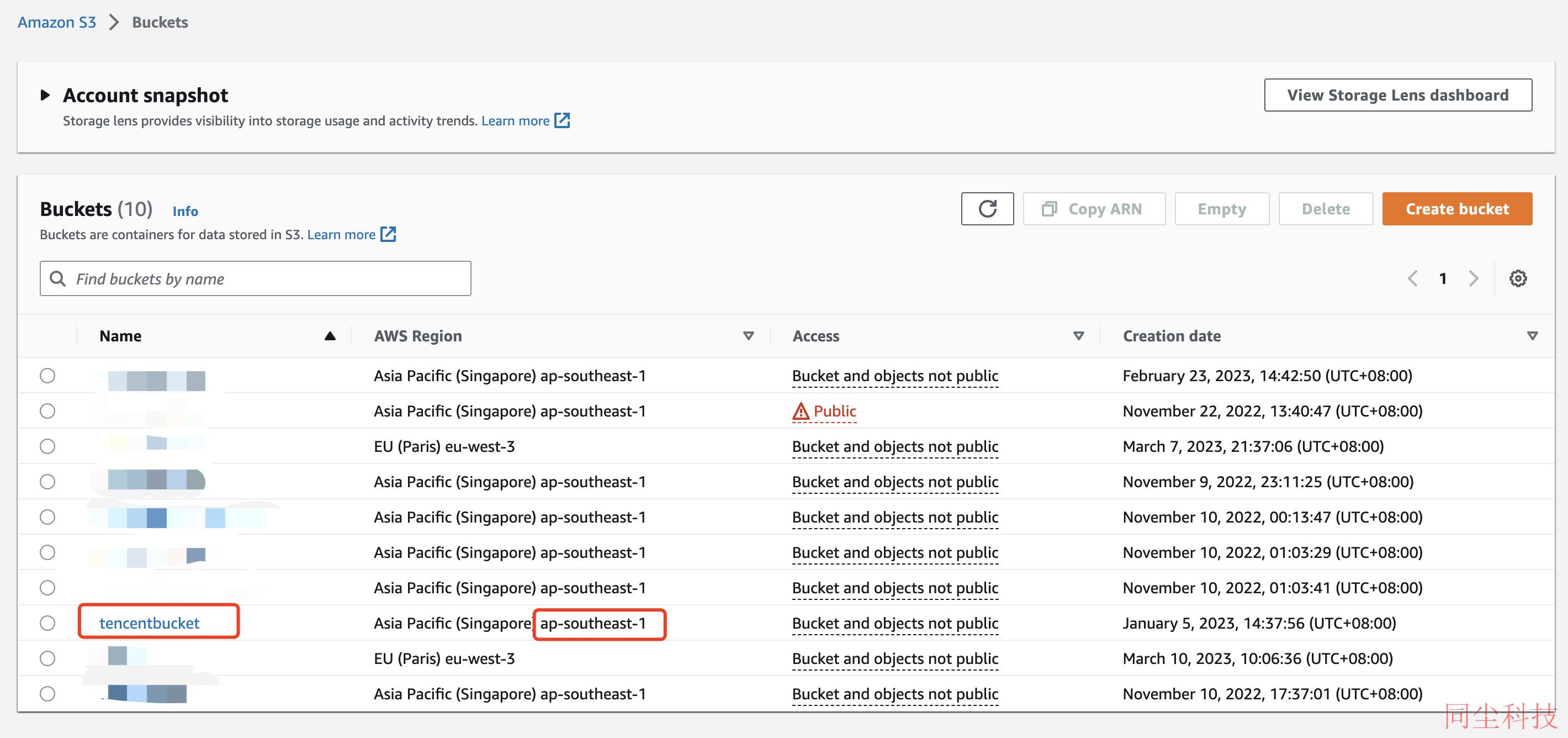Select radio for bucket created March 10, 2023

pos(47,658)
